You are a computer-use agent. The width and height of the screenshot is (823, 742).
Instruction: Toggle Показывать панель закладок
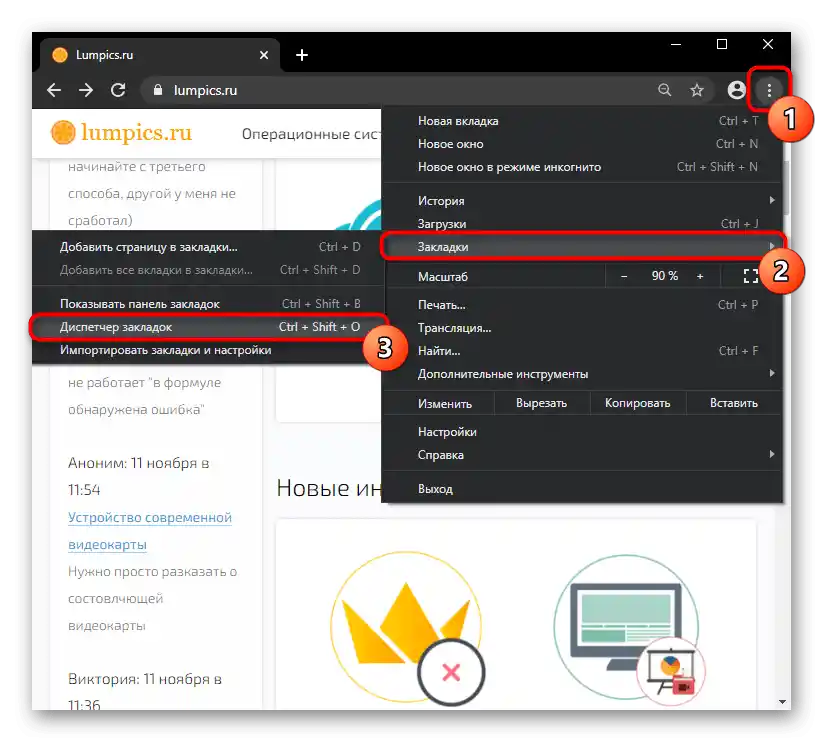pyautogui.click(x=209, y=304)
